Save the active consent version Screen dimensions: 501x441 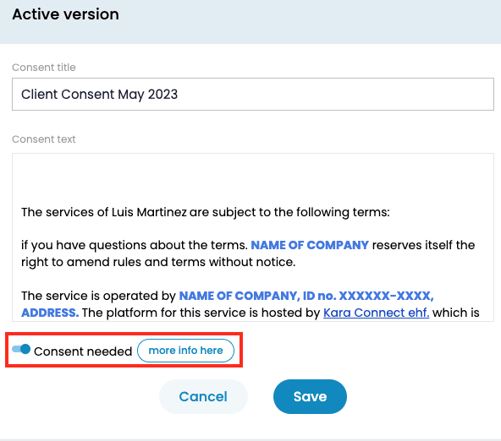[310, 397]
